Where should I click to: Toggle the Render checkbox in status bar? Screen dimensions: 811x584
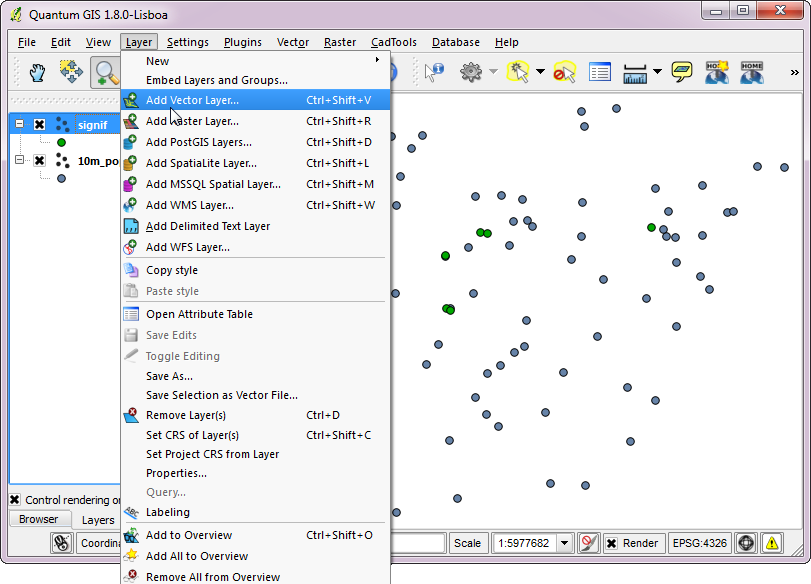point(611,543)
